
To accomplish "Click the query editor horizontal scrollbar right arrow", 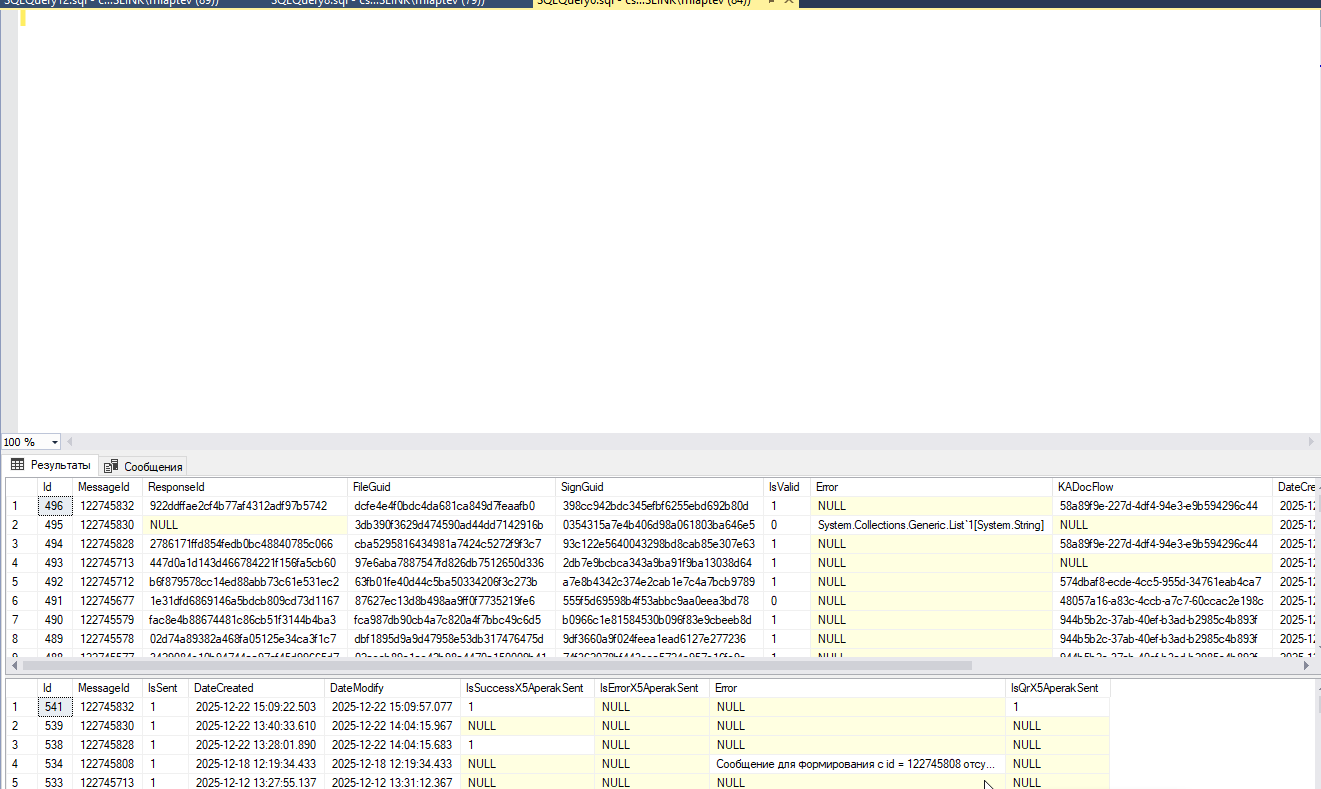I will (1311, 442).
